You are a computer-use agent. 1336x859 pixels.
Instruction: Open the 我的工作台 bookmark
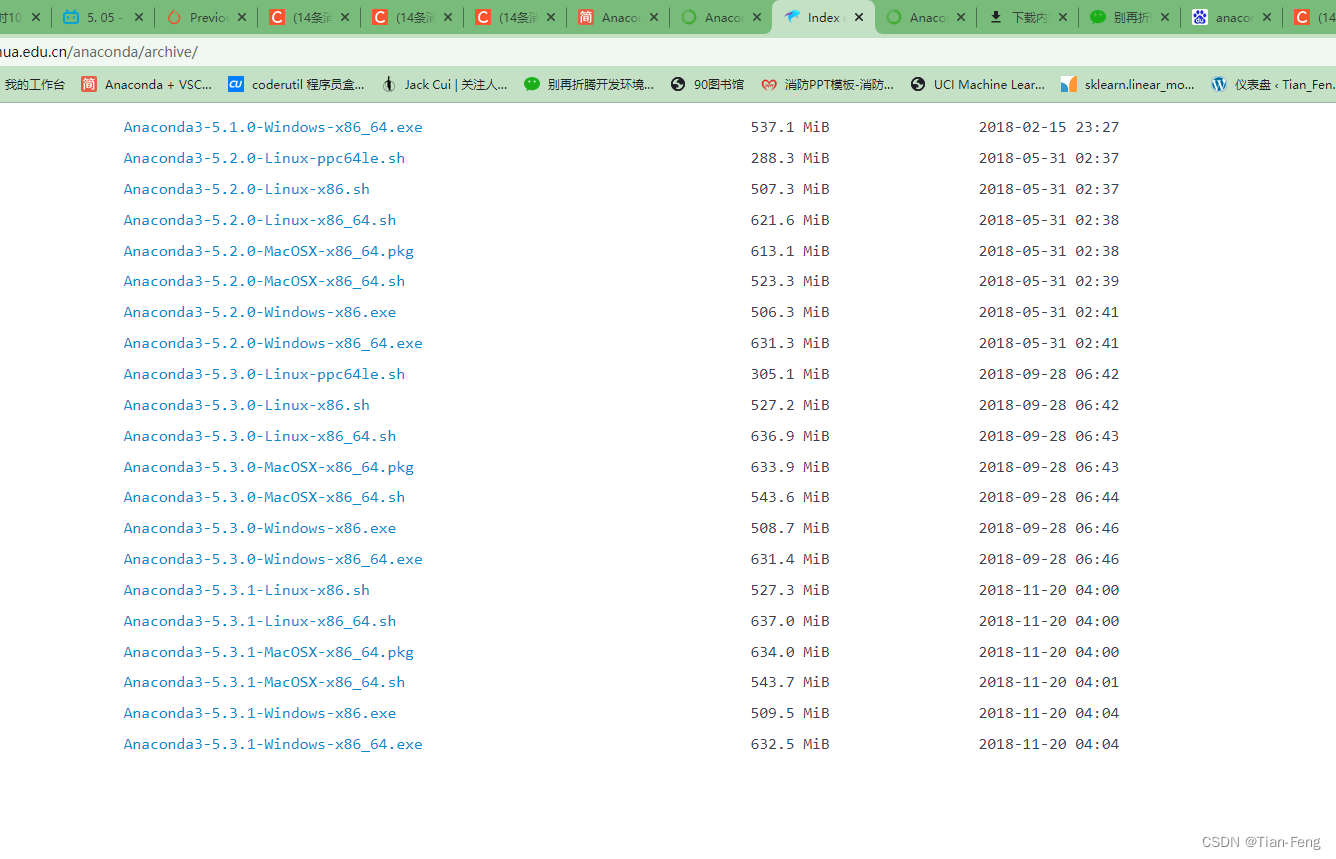[33, 85]
